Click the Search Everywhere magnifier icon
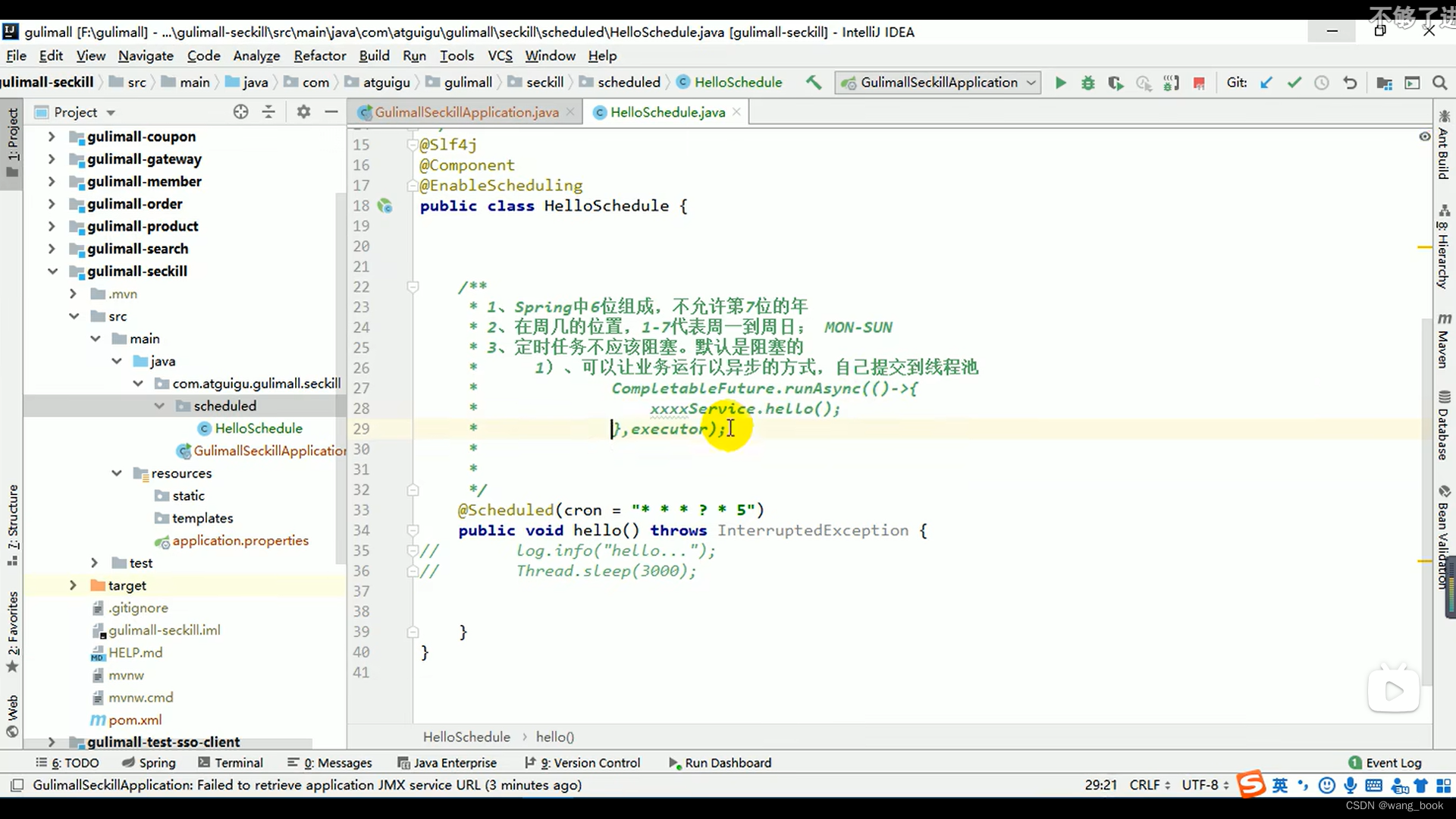The image size is (1456, 819). 1439,83
